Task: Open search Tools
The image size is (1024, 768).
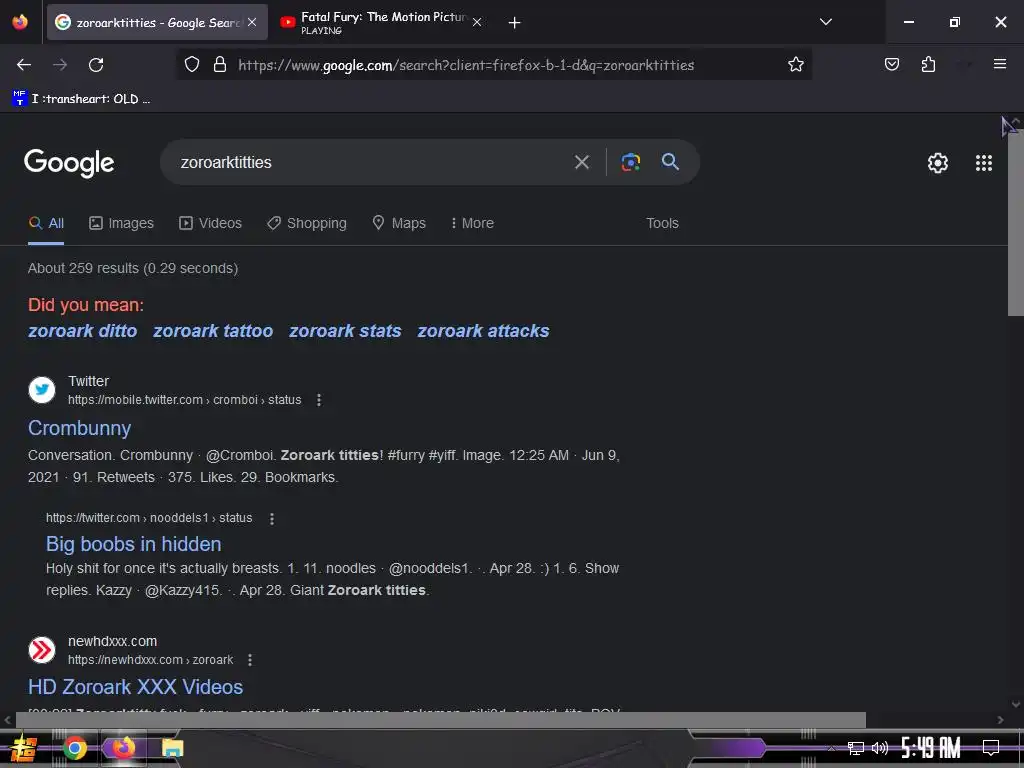Action: point(662,223)
